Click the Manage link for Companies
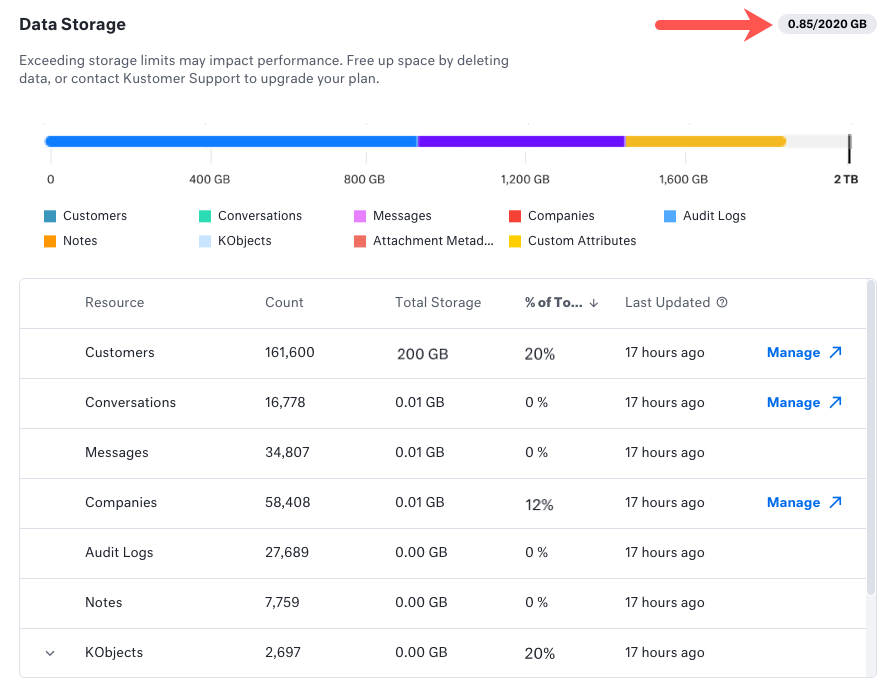 793,503
